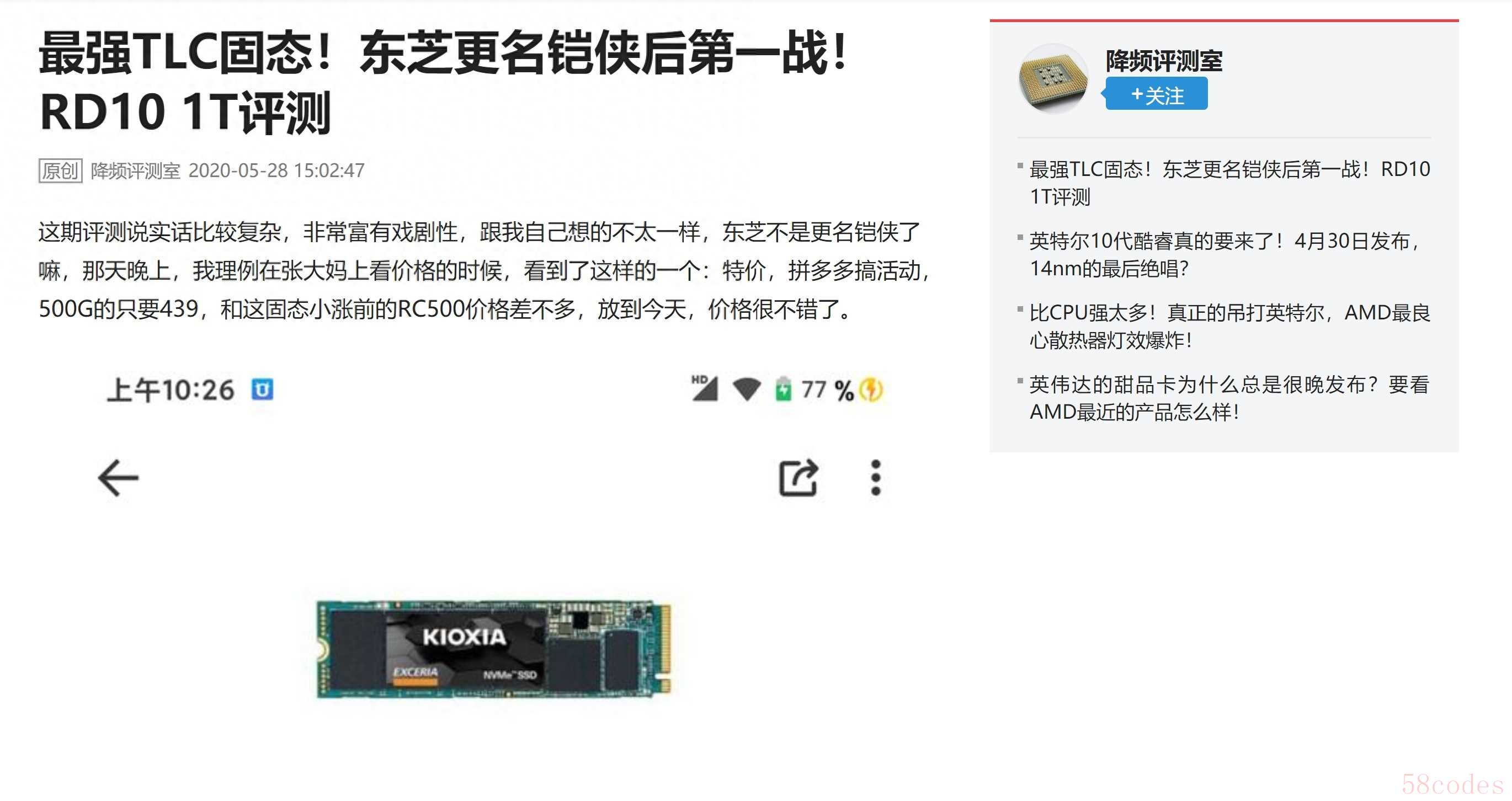
Task: Click the blue shield app icon by the clock
Action: pyautogui.click(x=262, y=389)
